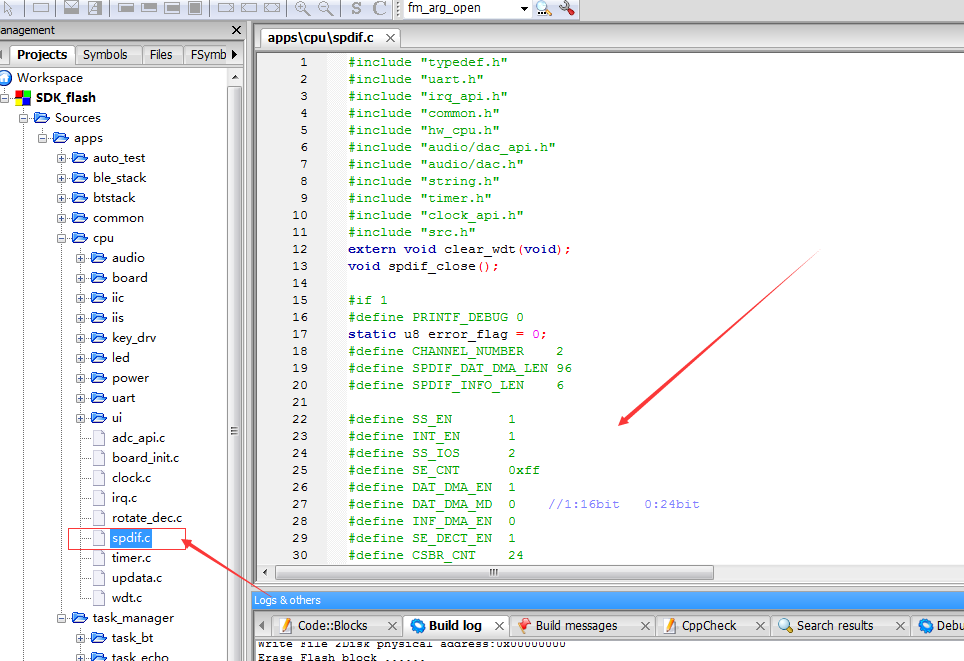
Task: Click the search icon beside fm_arg_open box
Action: [x=544, y=8]
